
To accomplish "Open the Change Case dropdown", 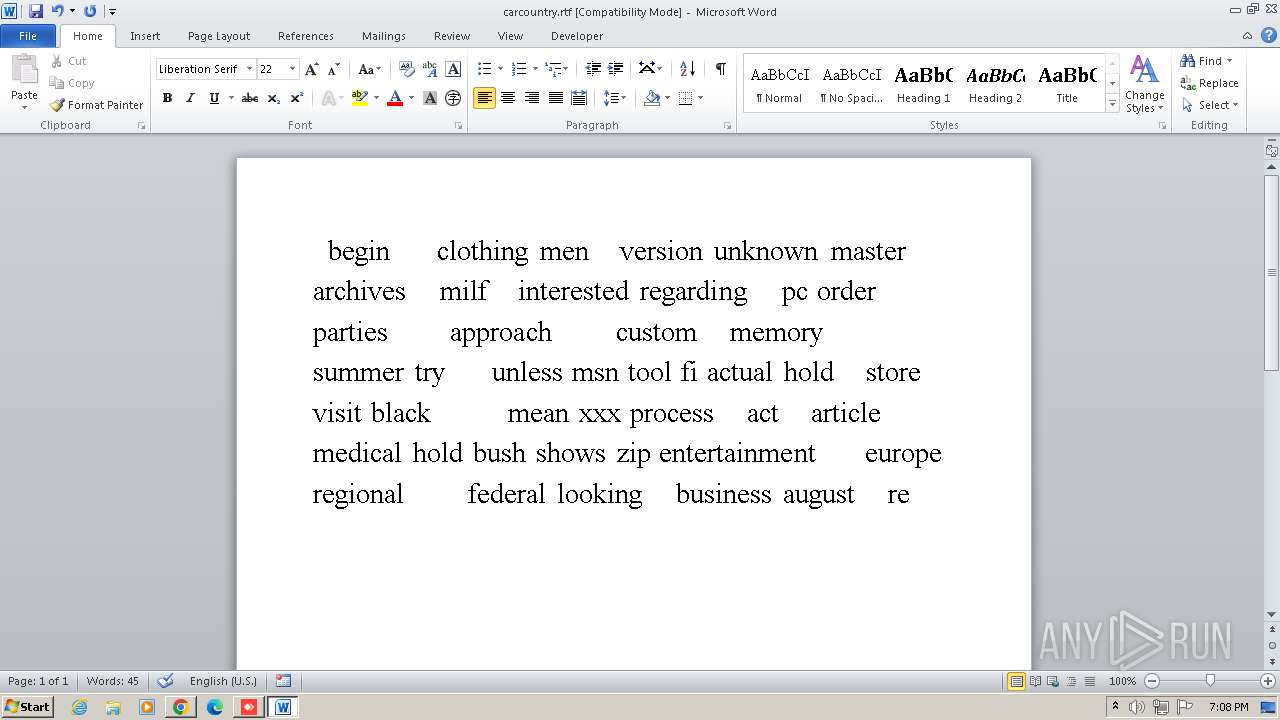I will tap(369, 69).
